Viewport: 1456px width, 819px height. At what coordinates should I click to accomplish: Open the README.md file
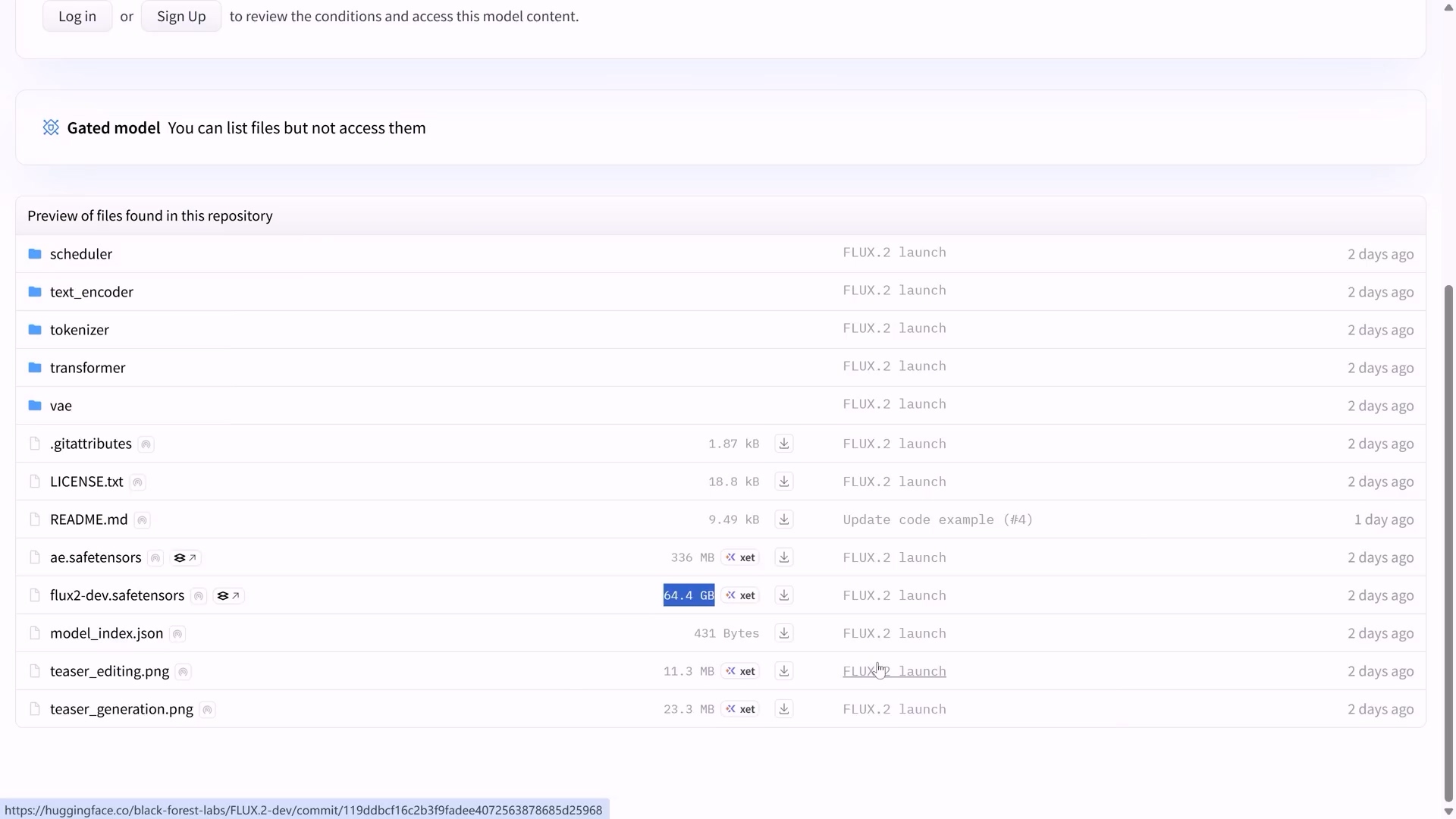click(89, 519)
